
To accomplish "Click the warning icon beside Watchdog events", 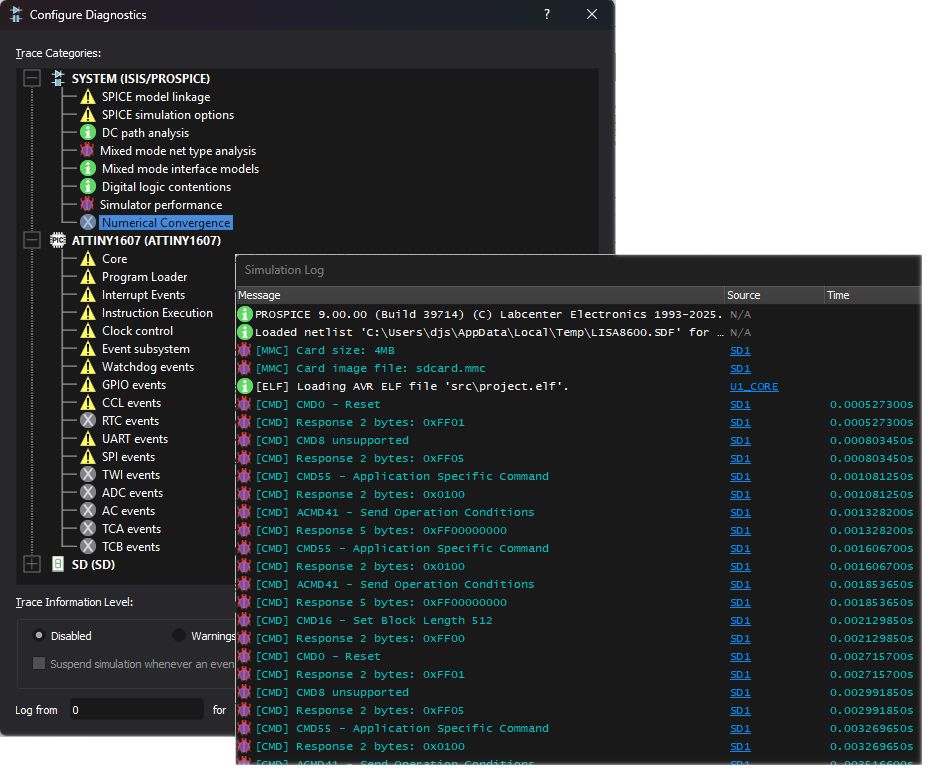I will click(88, 367).
